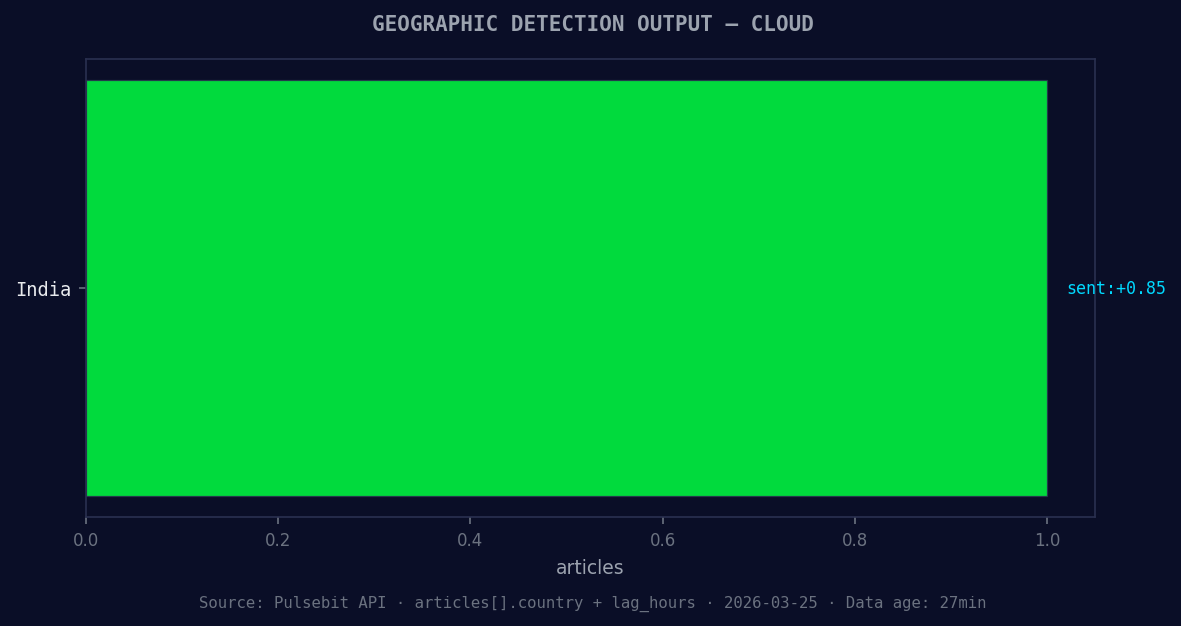The height and width of the screenshot is (626, 1181).
Task: Click the 0.8 tick label
Action: pos(855,539)
